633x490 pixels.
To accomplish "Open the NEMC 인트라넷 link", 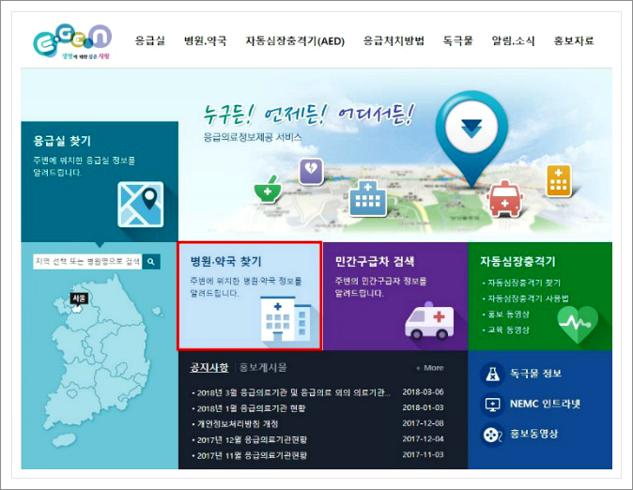I will 545,404.
